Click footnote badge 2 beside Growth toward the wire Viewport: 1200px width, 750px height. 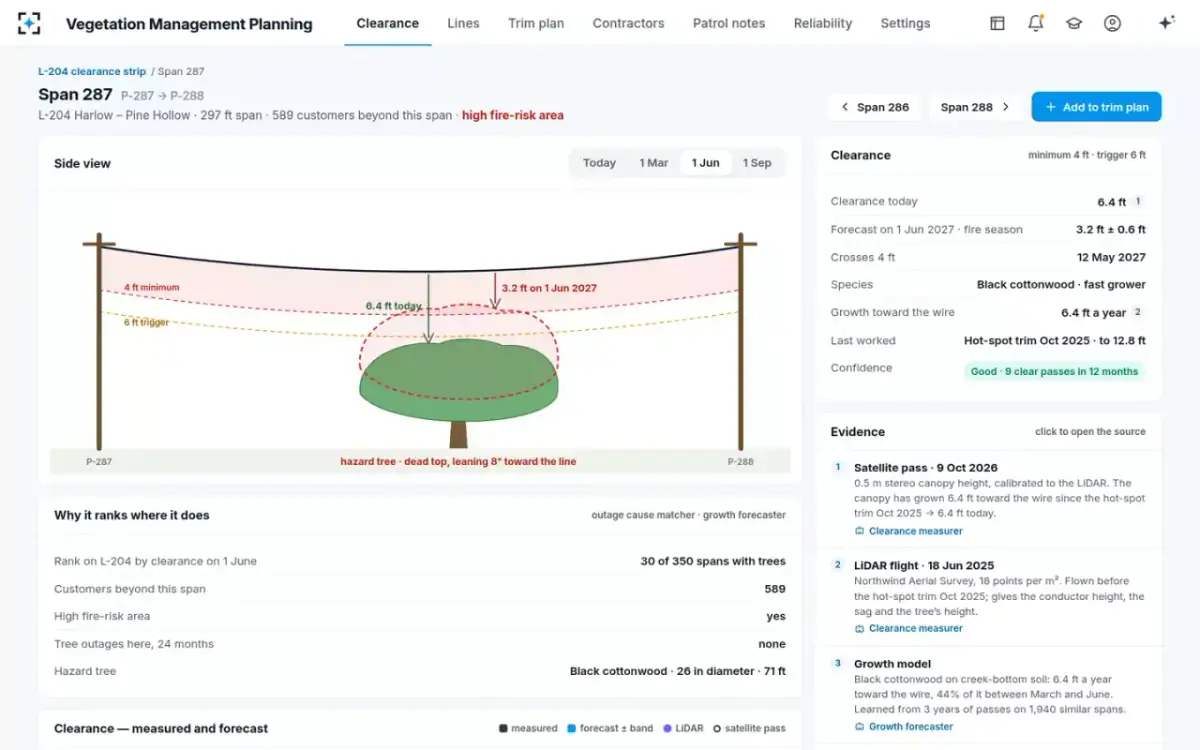[x=1138, y=312]
